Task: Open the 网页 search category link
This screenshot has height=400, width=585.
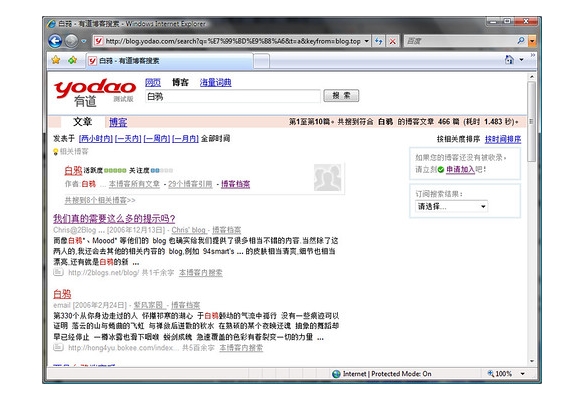Action: click(153, 82)
